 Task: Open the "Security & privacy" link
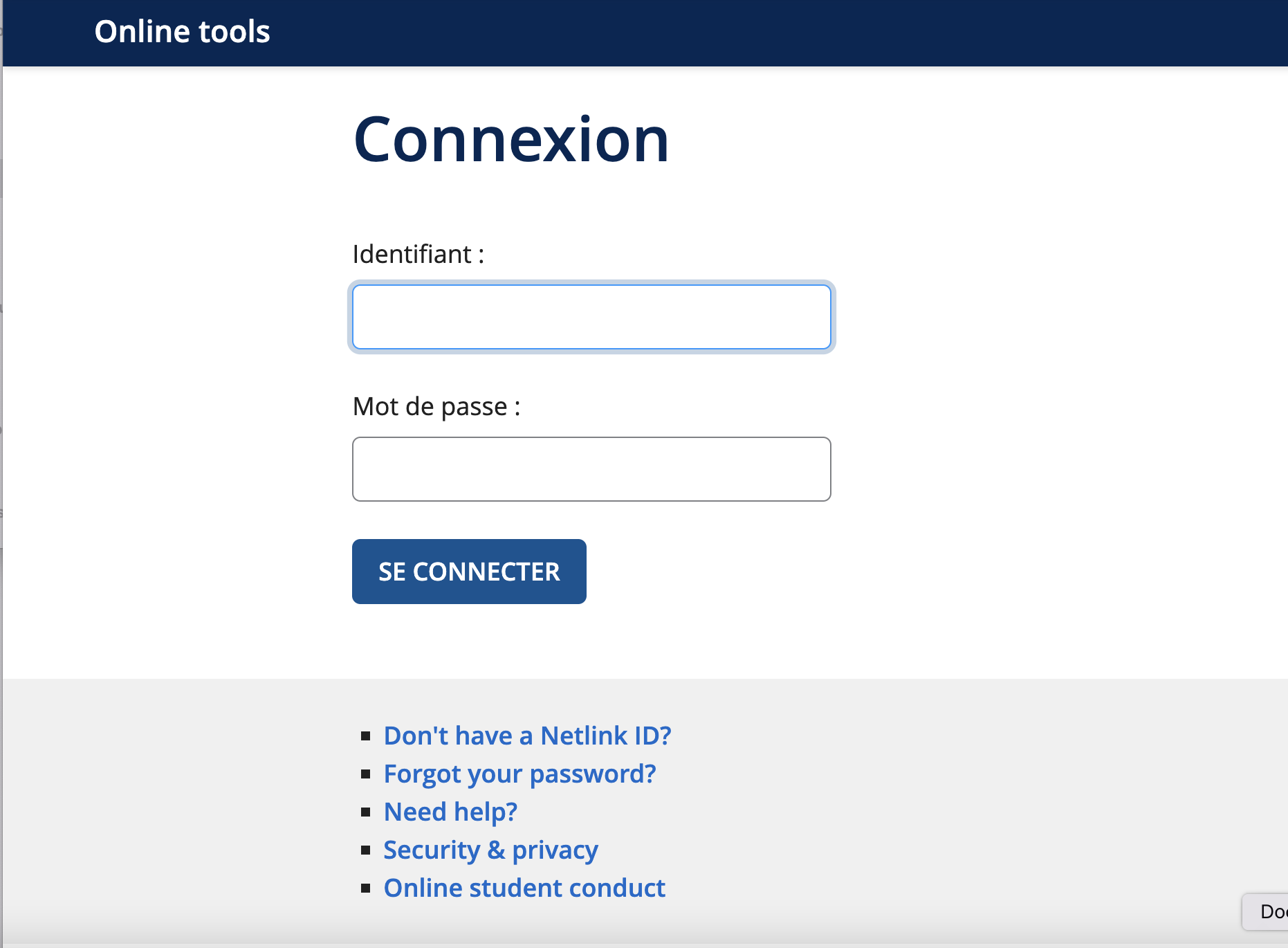(x=490, y=850)
